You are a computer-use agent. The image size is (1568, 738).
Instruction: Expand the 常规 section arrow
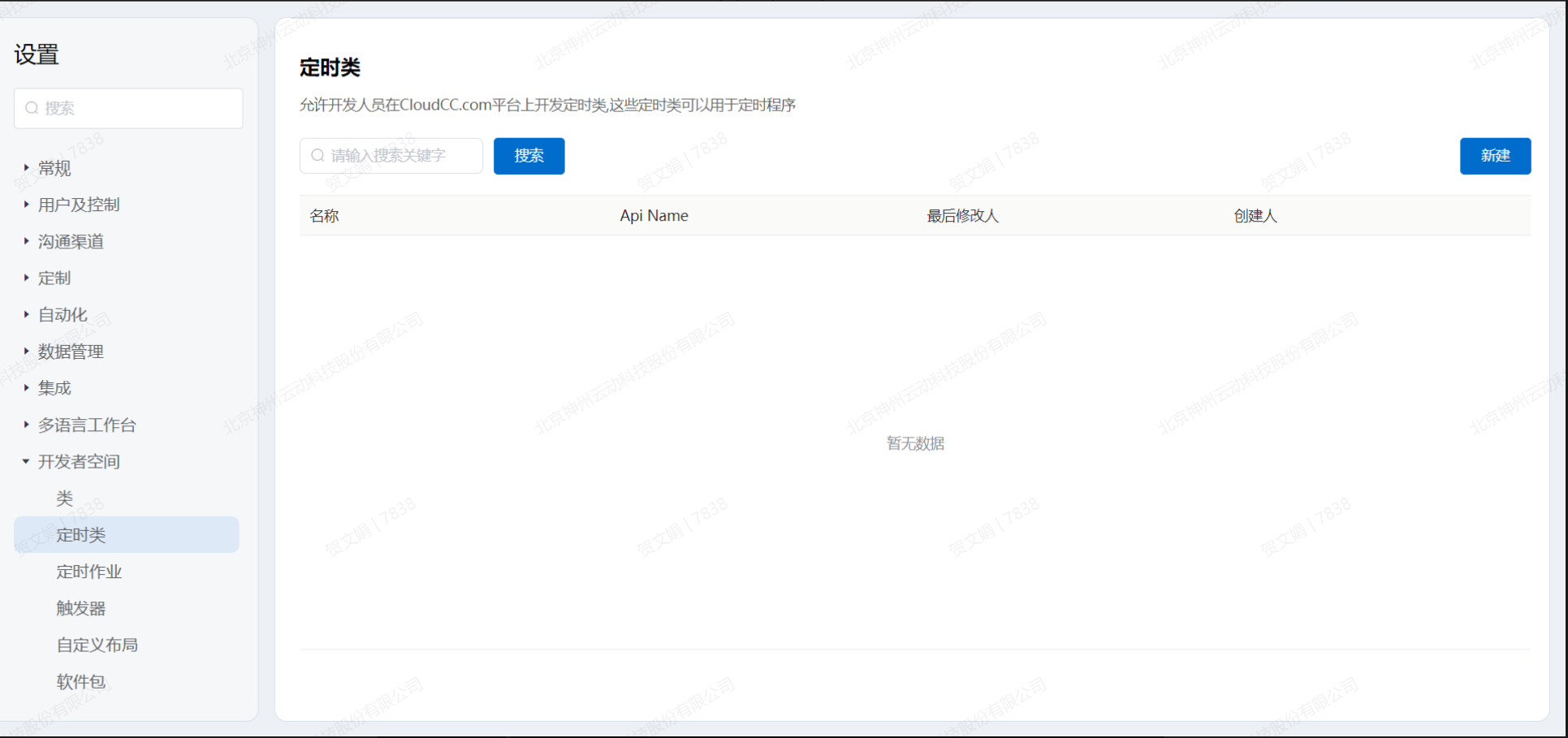click(26, 168)
